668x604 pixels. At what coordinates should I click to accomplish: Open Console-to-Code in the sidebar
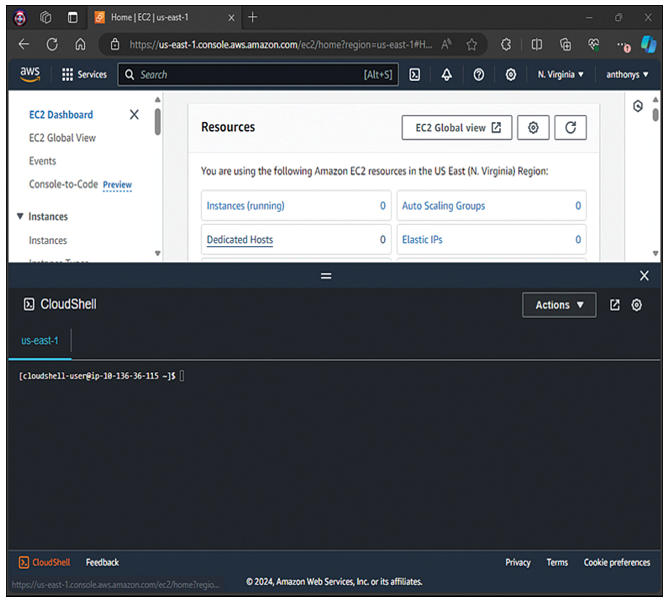63,184
